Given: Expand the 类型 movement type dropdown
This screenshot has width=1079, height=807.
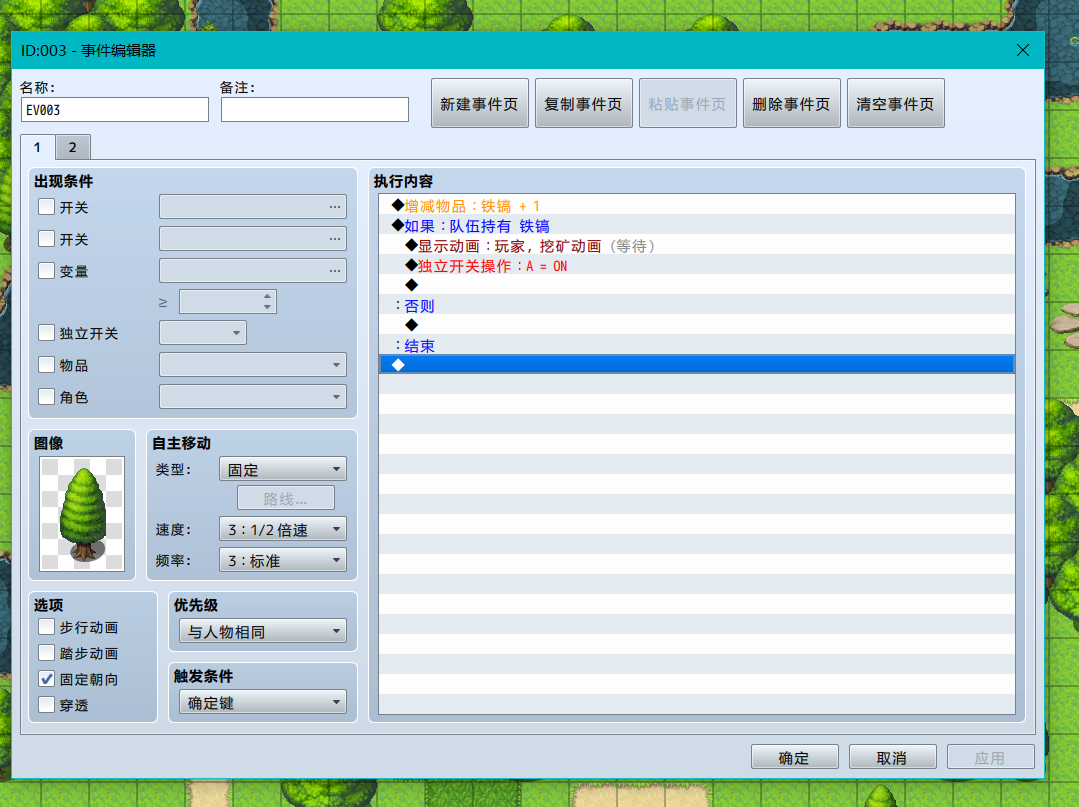Looking at the screenshot, I should (283, 469).
